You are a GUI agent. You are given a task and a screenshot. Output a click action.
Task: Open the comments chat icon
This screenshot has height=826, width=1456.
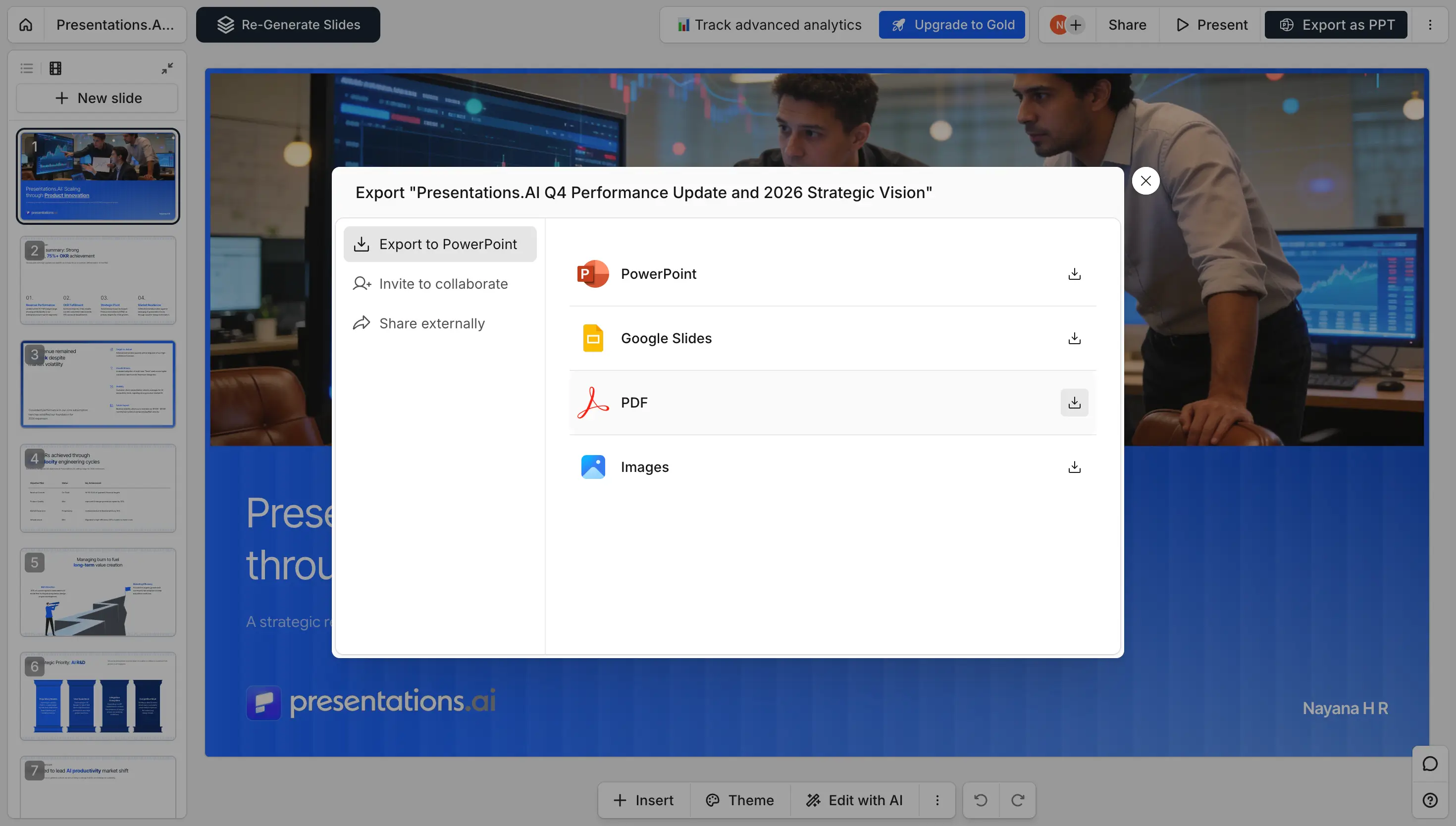[x=1430, y=764]
